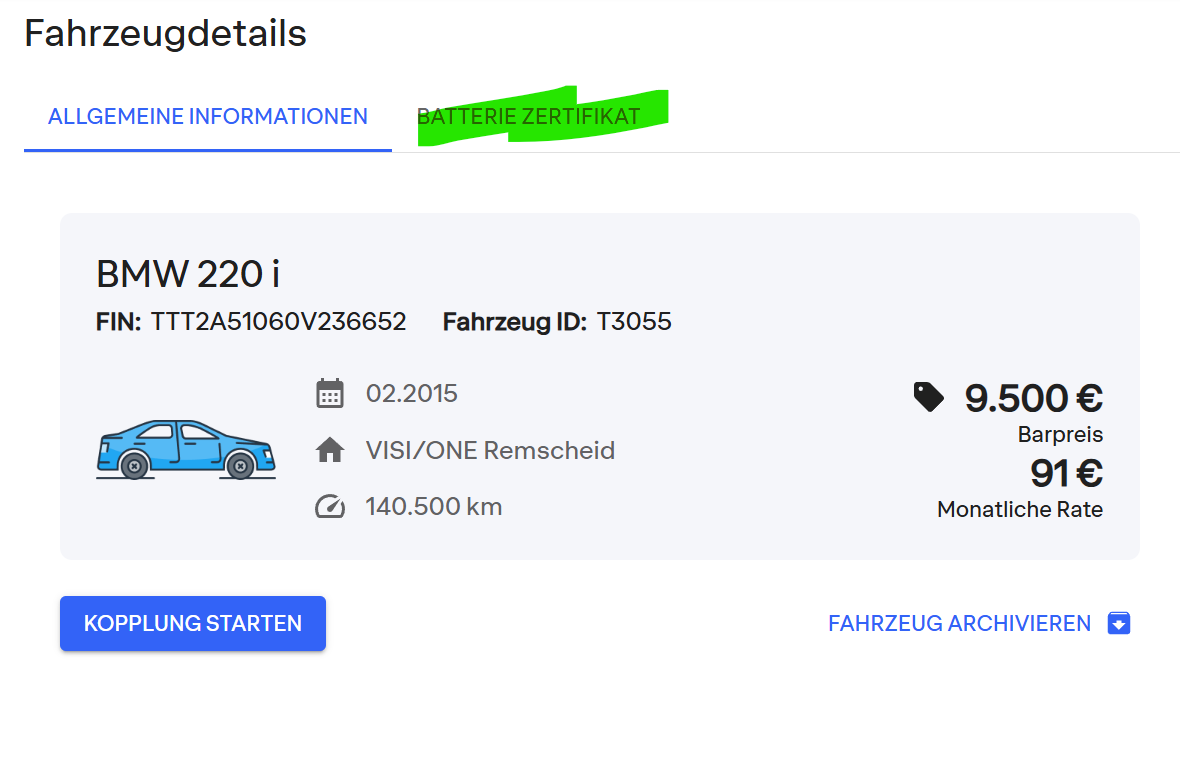Click the 91 € monthly rate
Viewport: 1180px width, 763px height.
(1066, 472)
